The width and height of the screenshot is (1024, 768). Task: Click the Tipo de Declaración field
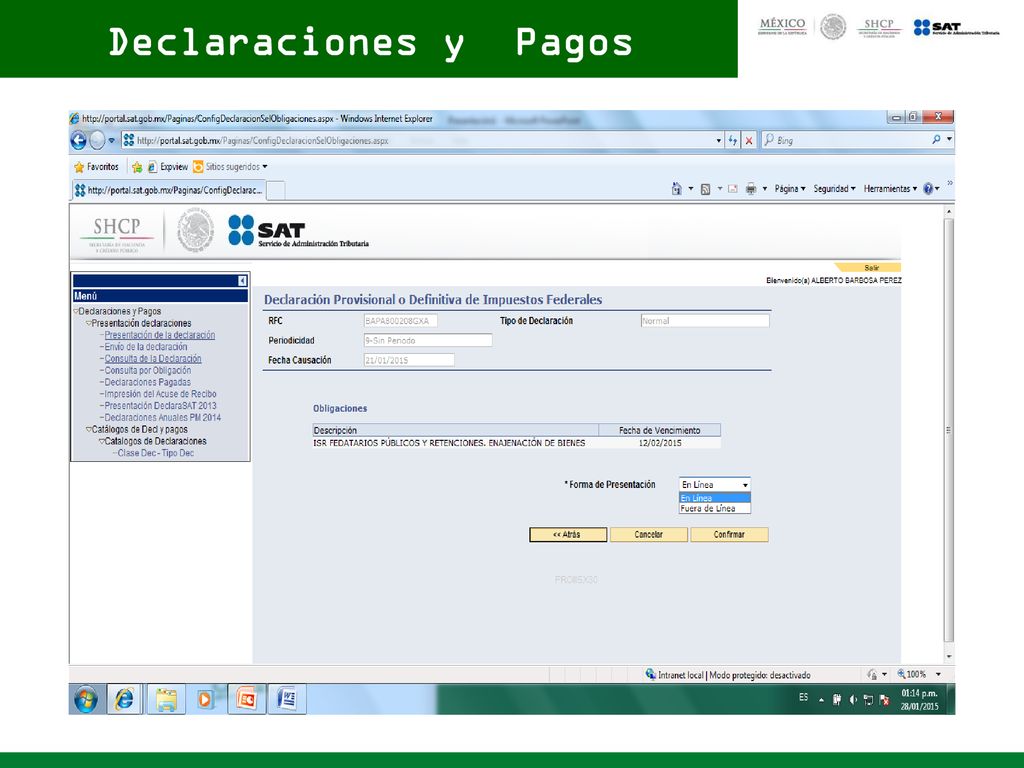pyautogui.click(x=705, y=321)
